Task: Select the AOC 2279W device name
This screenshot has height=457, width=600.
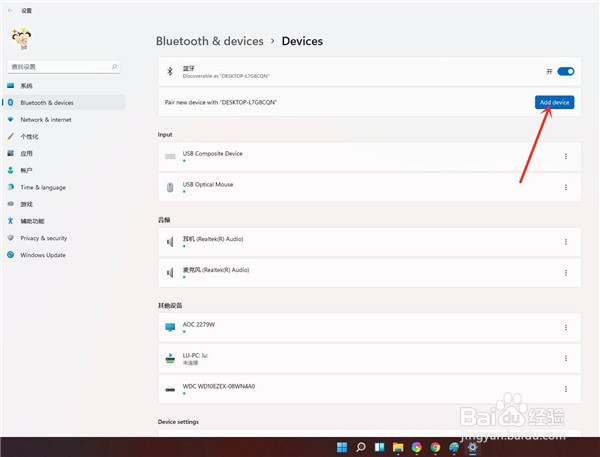Action: pyautogui.click(x=199, y=325)
